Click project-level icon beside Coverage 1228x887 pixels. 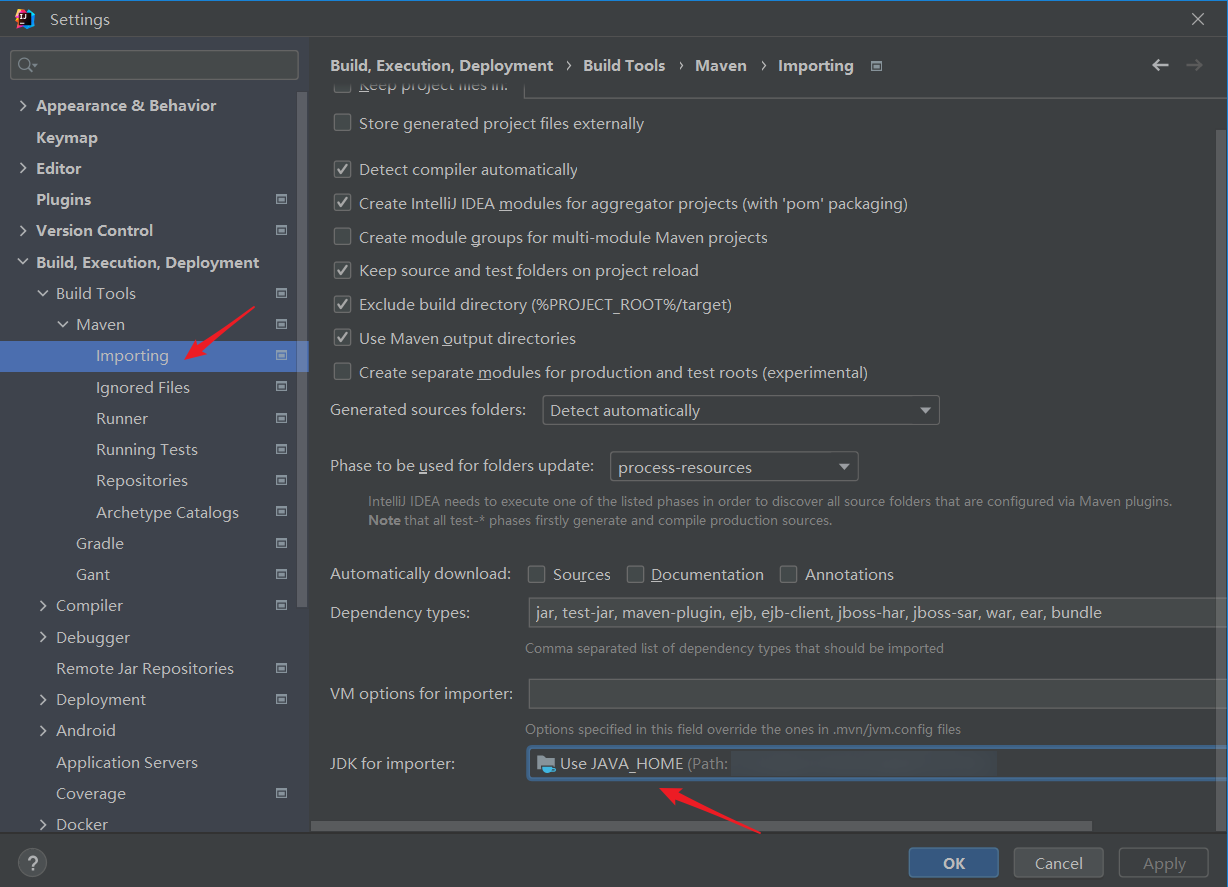click(x=281, y=793)
